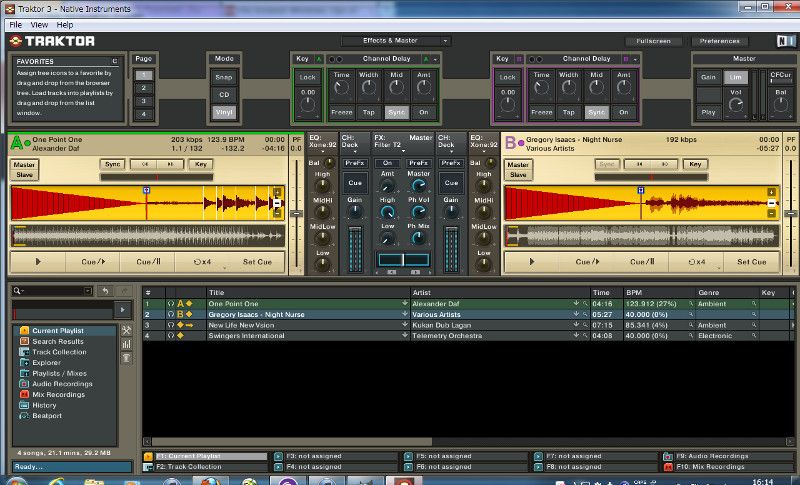This screenshot has width=800, height=485.
Task: Click the Native Instruments NI logo
Action: click(785, 41)
